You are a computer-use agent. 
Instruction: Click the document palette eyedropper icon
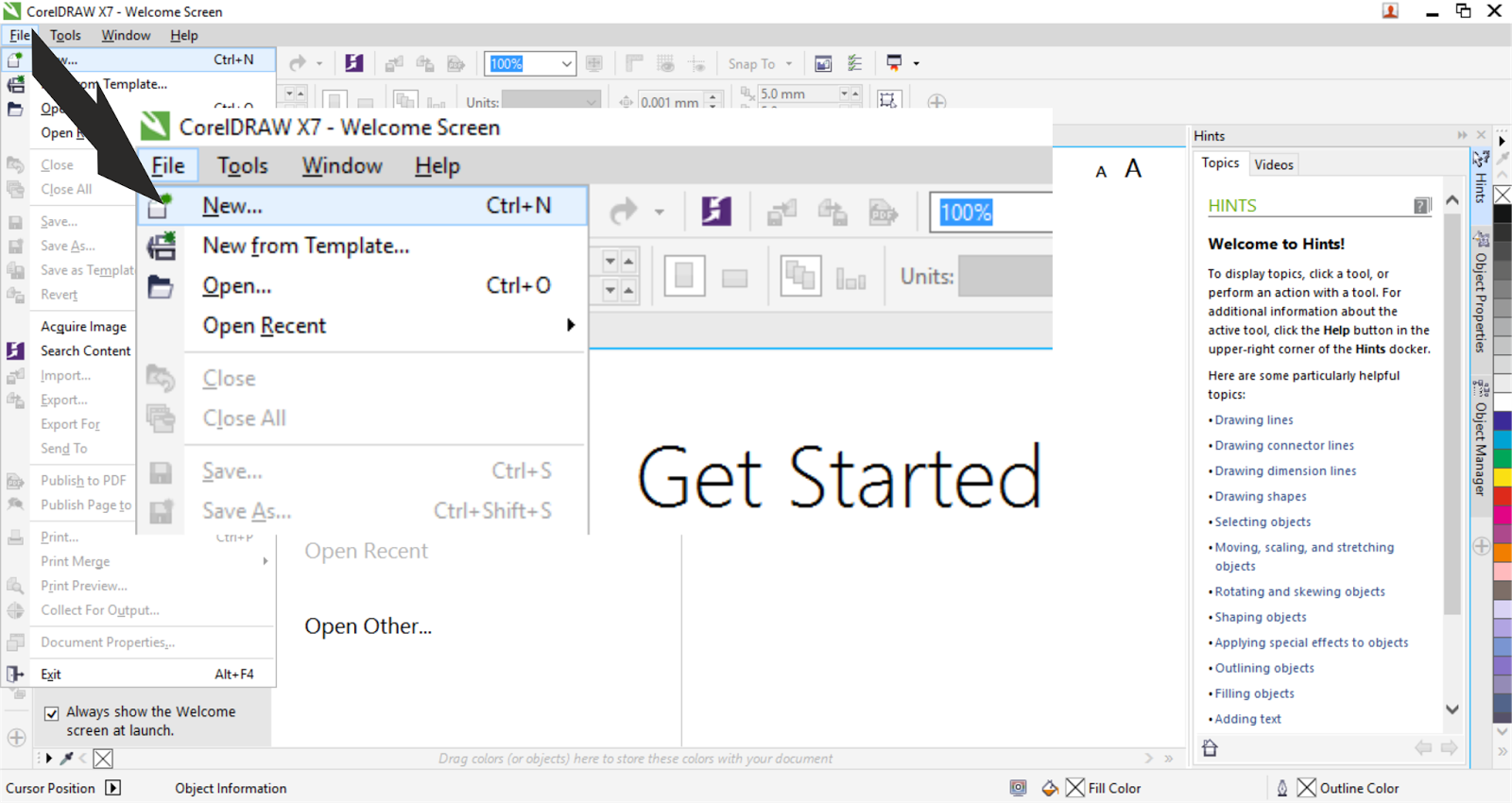click(x=67, y=758)
